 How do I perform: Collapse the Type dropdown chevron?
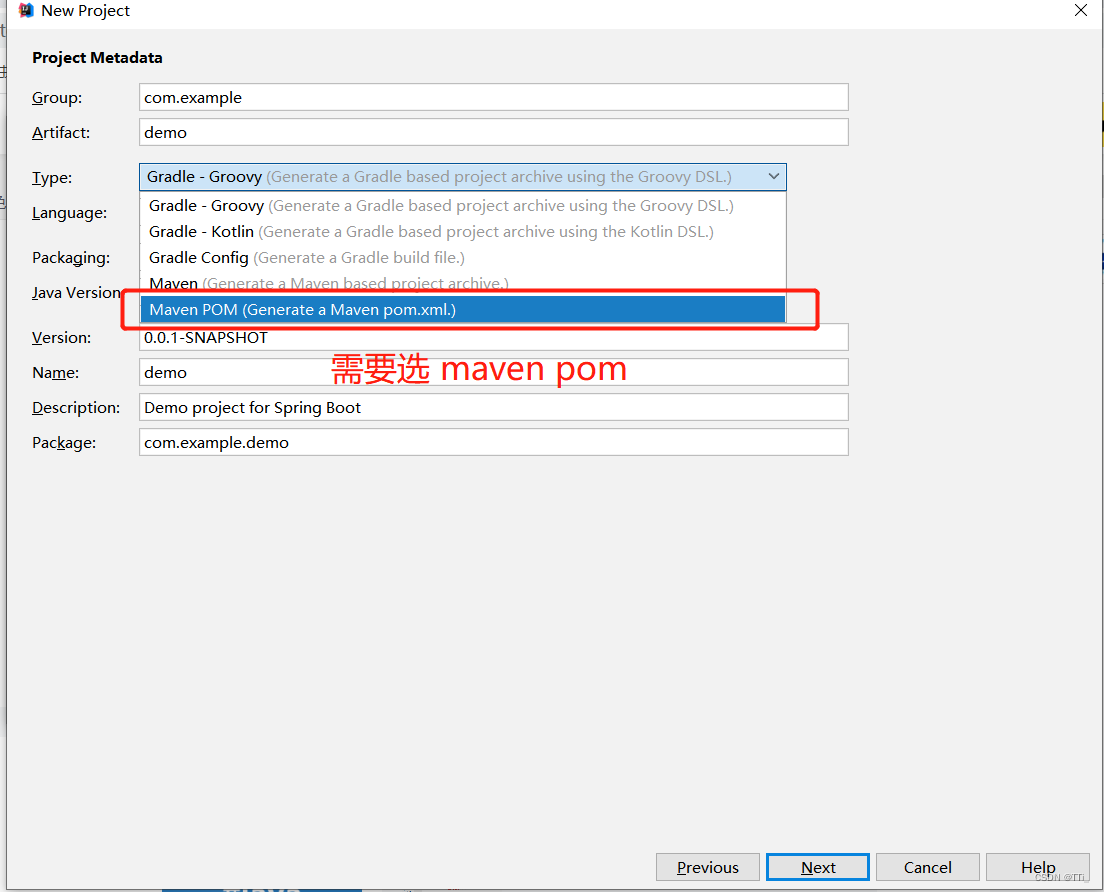click(774, 176)
